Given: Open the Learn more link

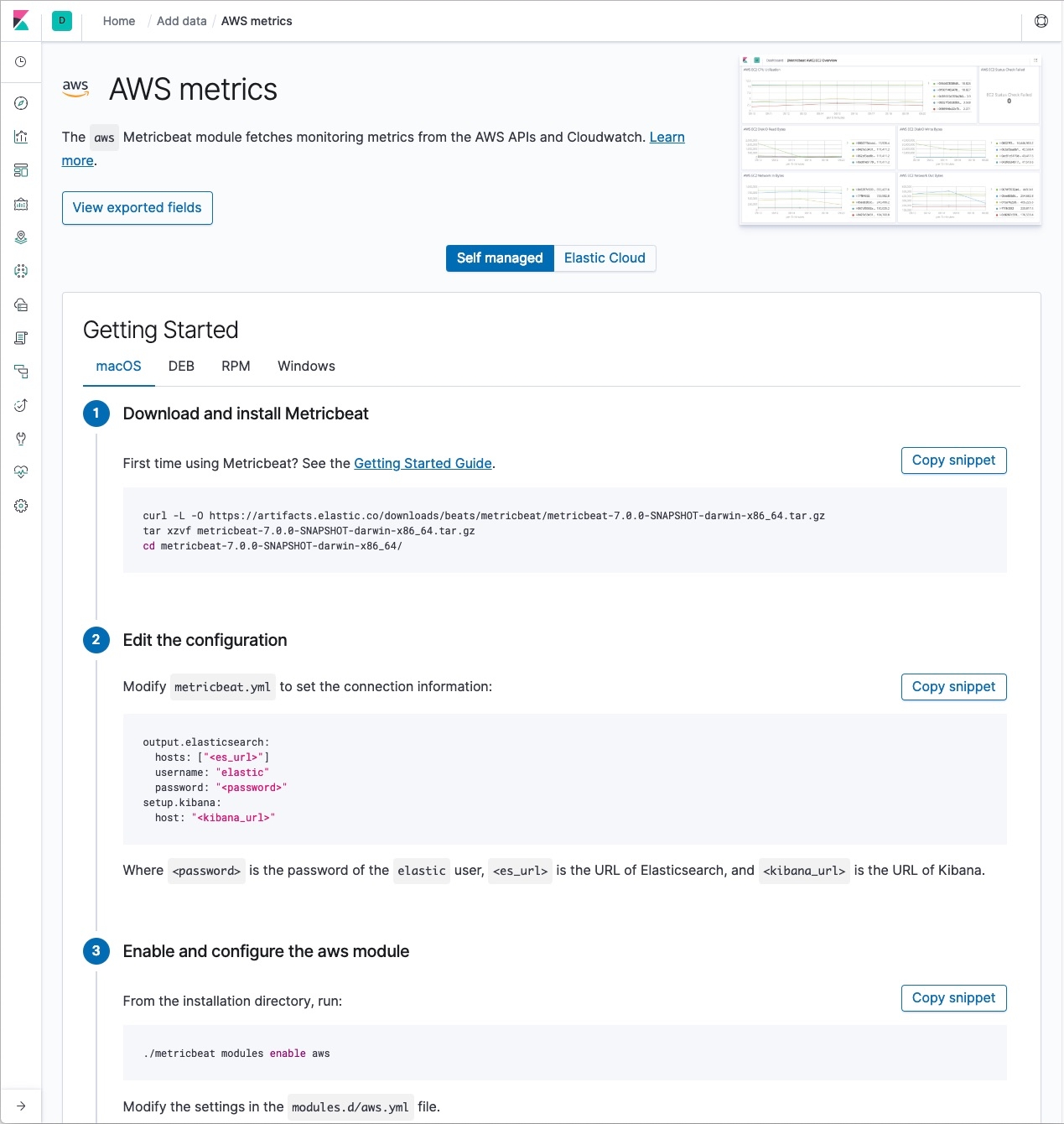Looking at the screenshot, I should point(667,137).
